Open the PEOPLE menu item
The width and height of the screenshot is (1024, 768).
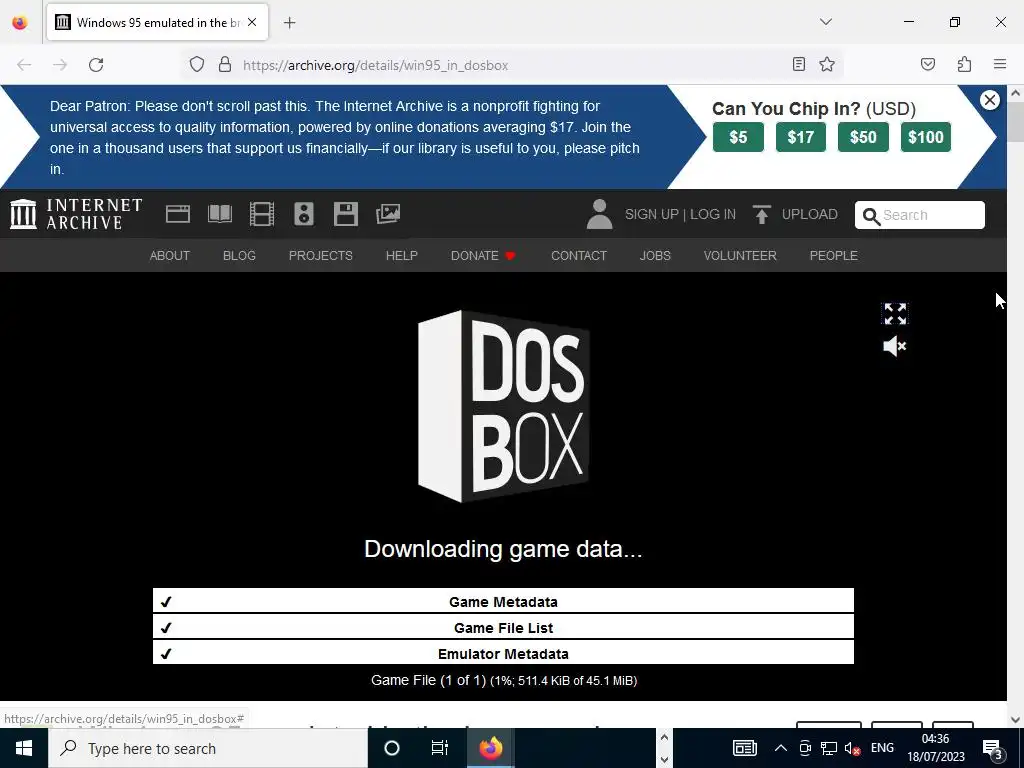click(833, 255)
